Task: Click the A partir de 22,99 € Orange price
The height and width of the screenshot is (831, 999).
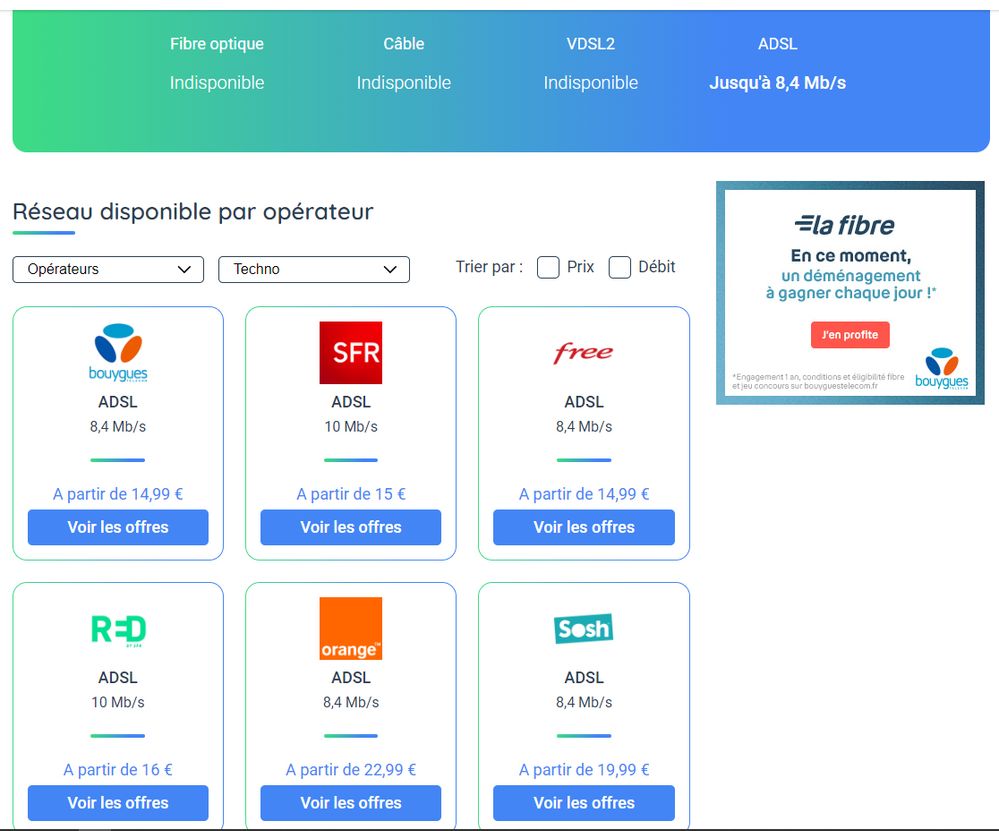Action: [x=350, y=770]
